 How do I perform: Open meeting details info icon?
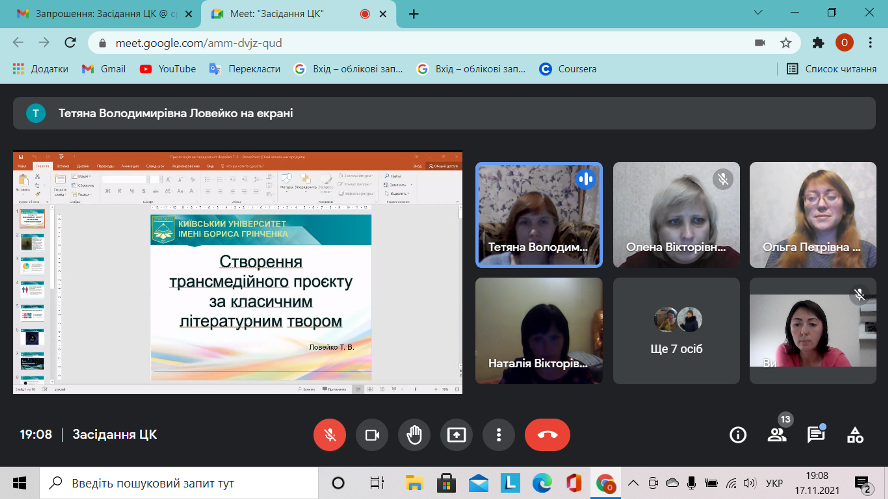tap(737, 435)
